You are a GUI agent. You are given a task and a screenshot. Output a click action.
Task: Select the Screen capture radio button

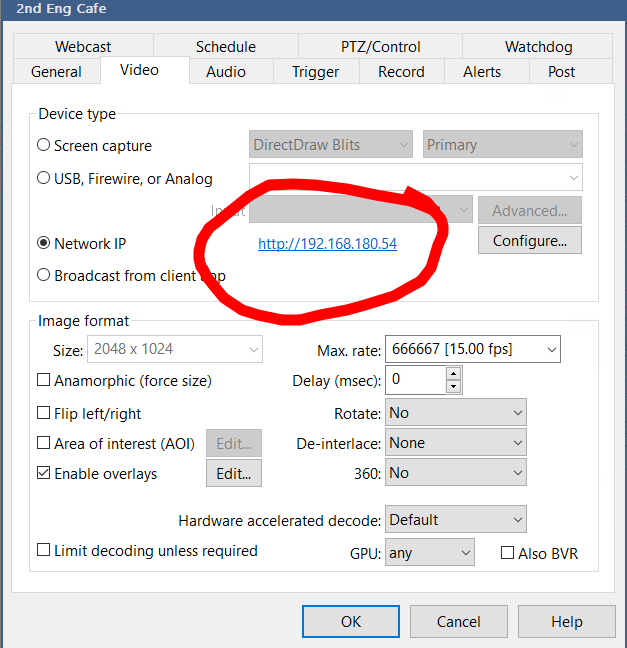[44, 145]
